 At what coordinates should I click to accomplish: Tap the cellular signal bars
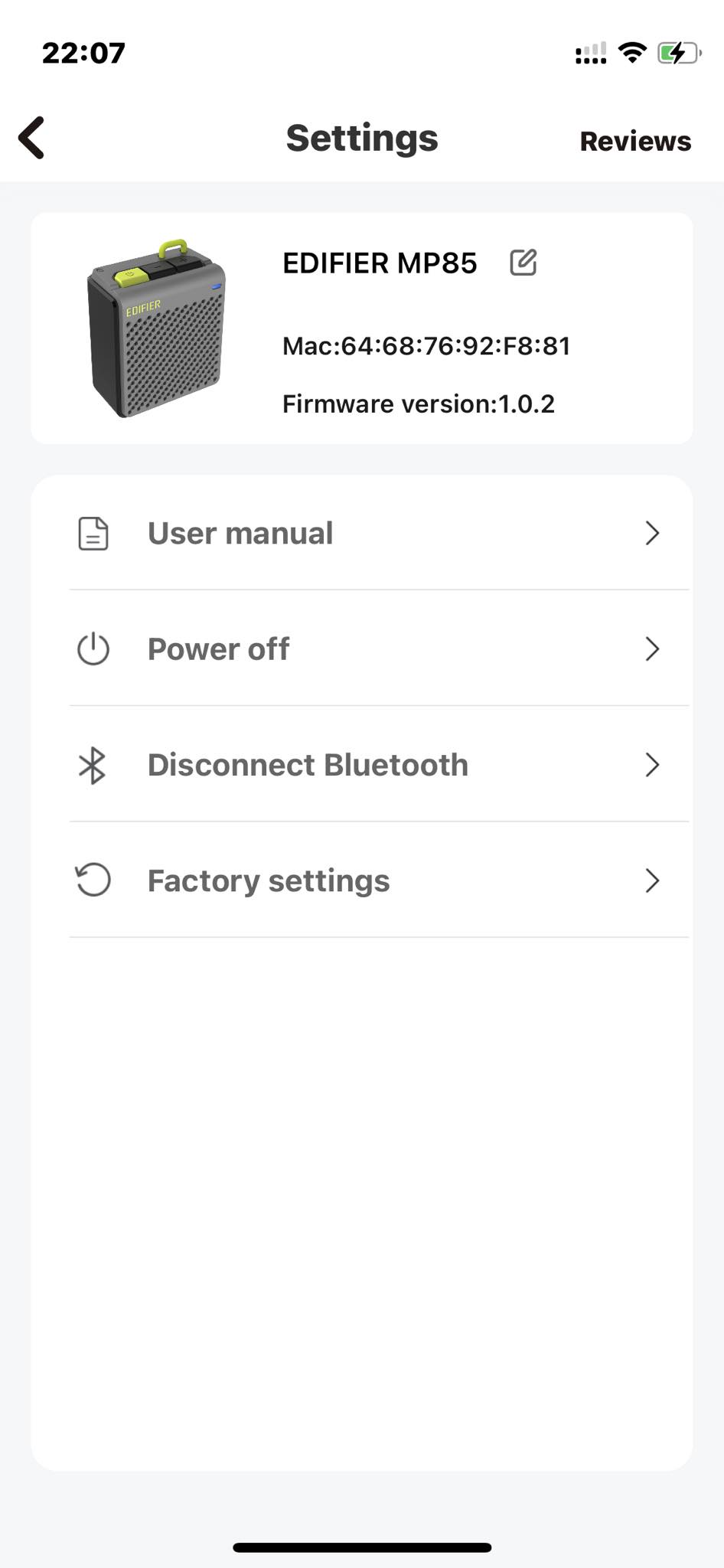[591, 54]
